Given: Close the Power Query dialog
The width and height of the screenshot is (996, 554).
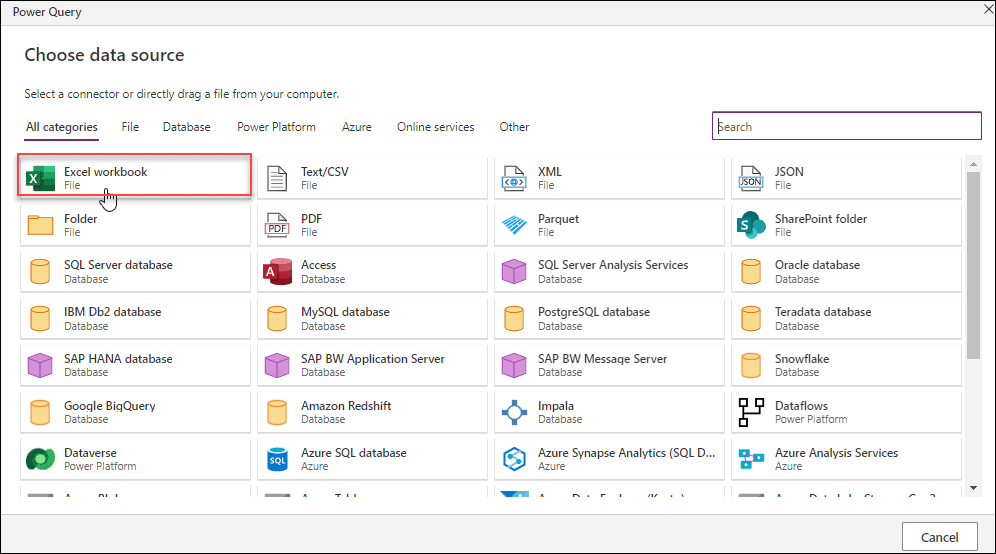Looking at the screenshot, I should pos(988,10).
